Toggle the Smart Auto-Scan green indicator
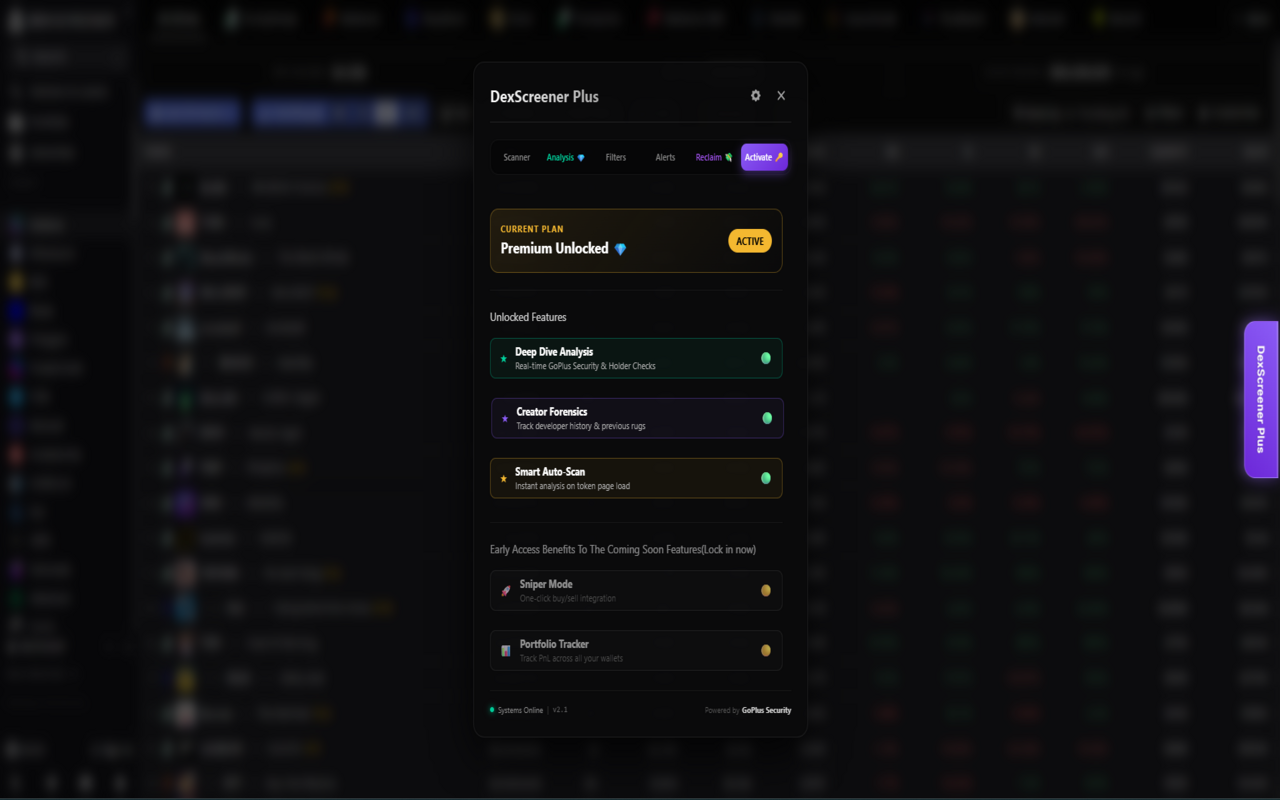 click(766, 478)
